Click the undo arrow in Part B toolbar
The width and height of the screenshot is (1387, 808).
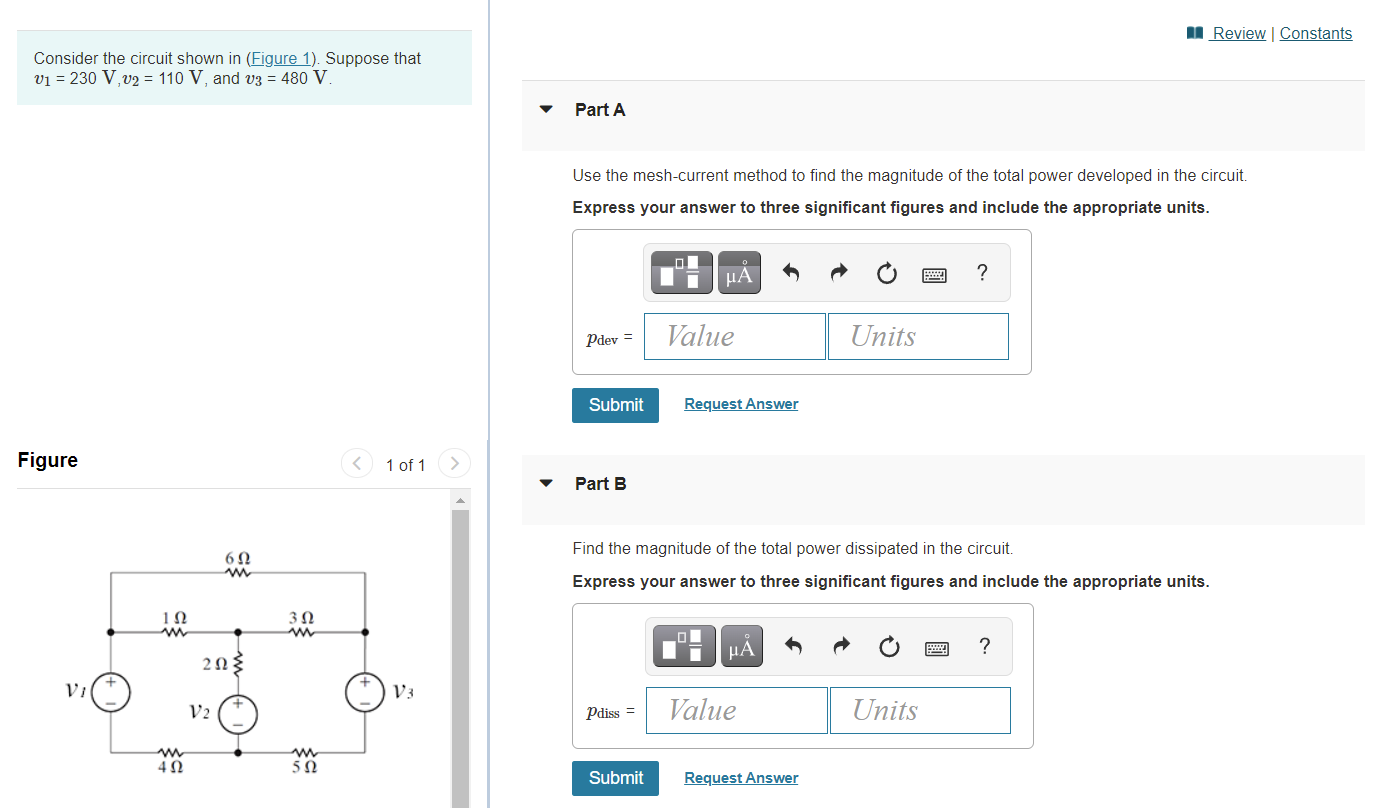pyautogui.click(x=793, y=646)
